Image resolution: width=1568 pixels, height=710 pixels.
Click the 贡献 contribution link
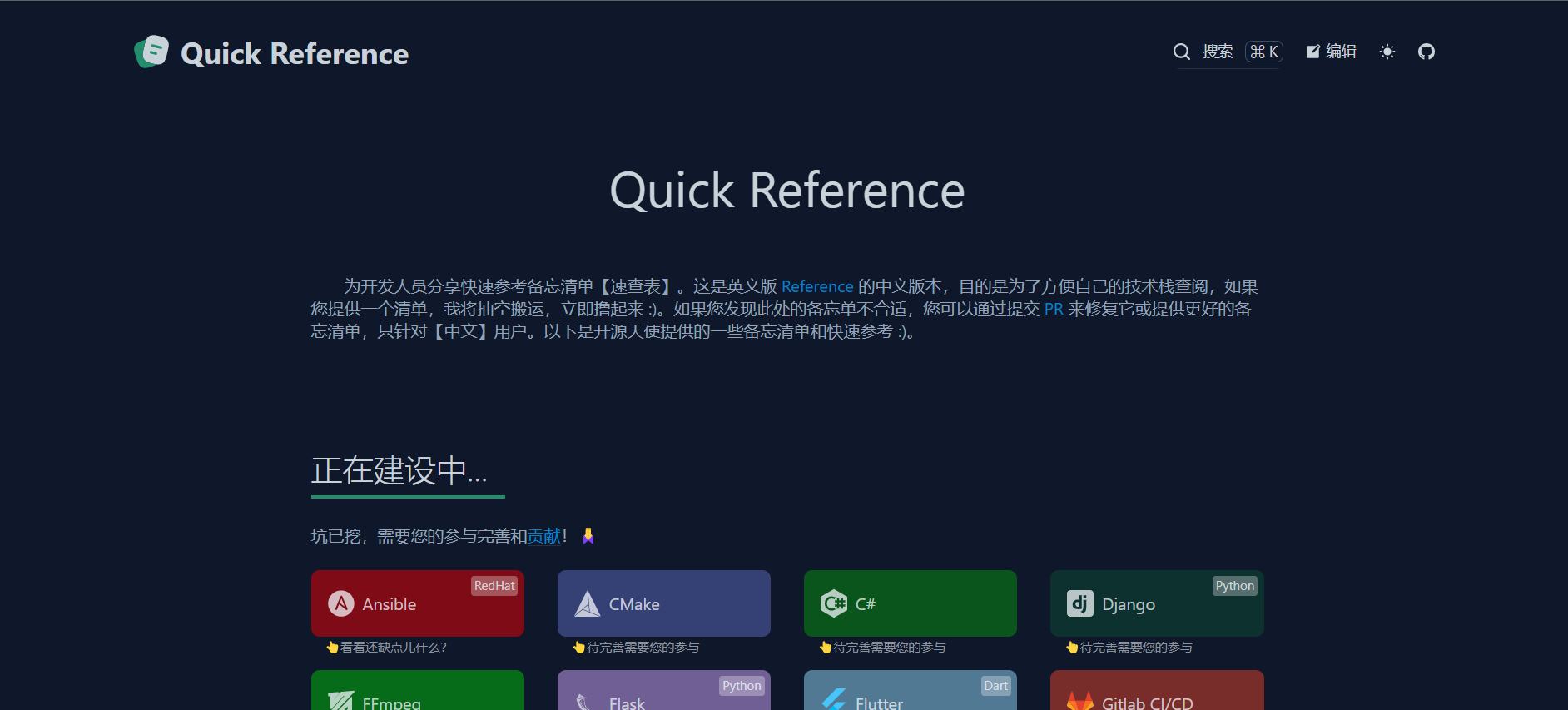(543, 537)
